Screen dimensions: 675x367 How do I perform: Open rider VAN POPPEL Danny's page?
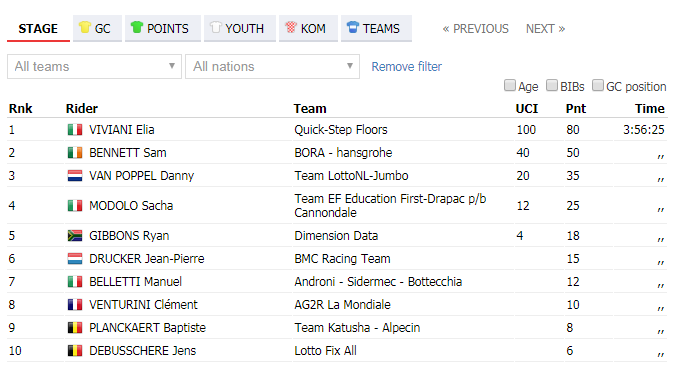click(142, 176)
